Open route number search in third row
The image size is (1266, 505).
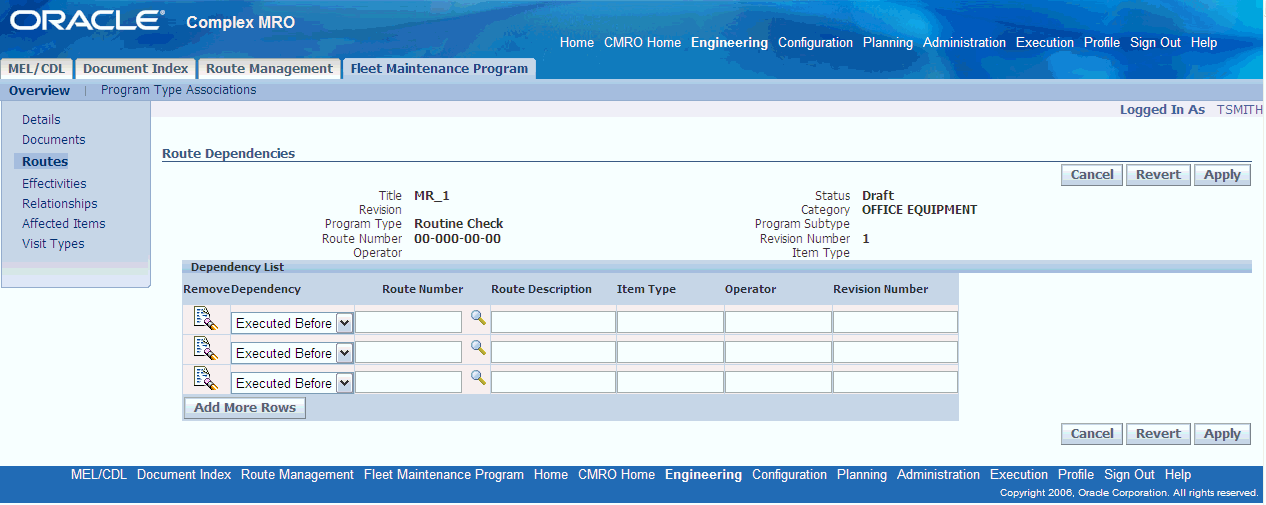tap(478, 378)
